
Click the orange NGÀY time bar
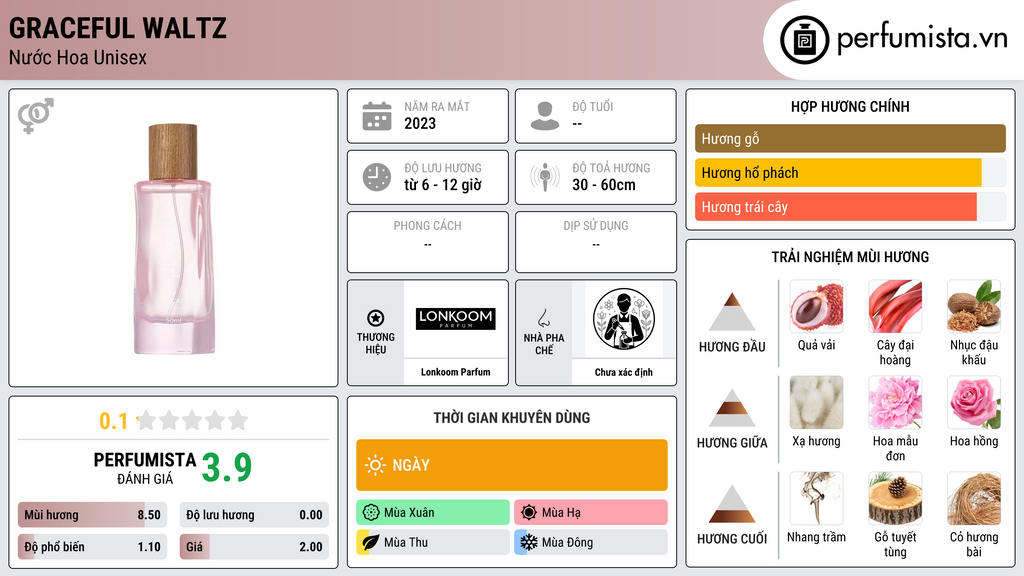512,465
